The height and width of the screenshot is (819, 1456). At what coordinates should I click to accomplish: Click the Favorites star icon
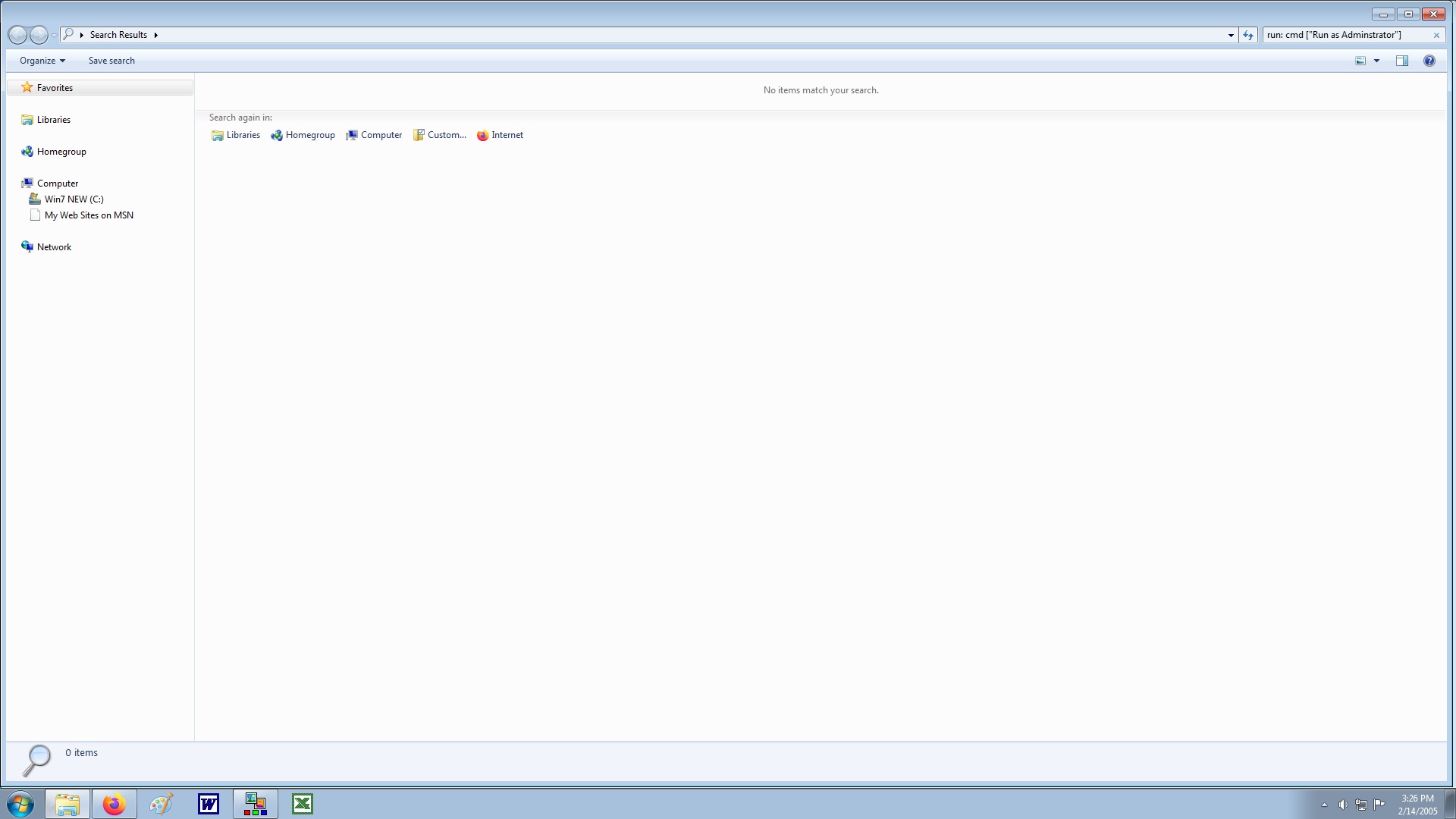click(27, 87)
